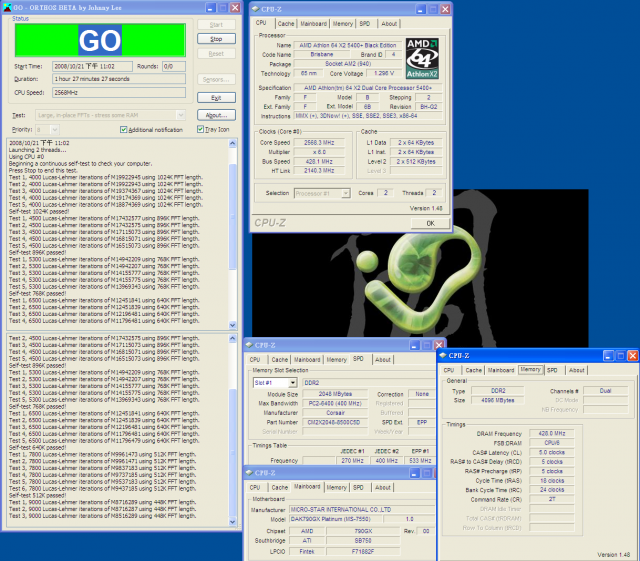Click down arrow of upper ORTHOS log scrollbar
The width and height of the screenshot is (640, 561).
(233, 325)
